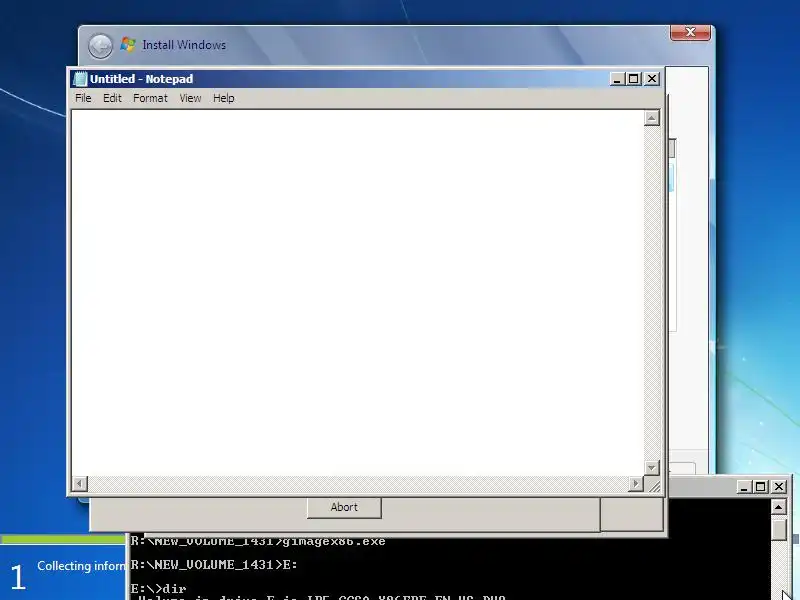Screen dimensions: 800x600
Task: Click inside the Notepad text area
Action: point(357,292)
